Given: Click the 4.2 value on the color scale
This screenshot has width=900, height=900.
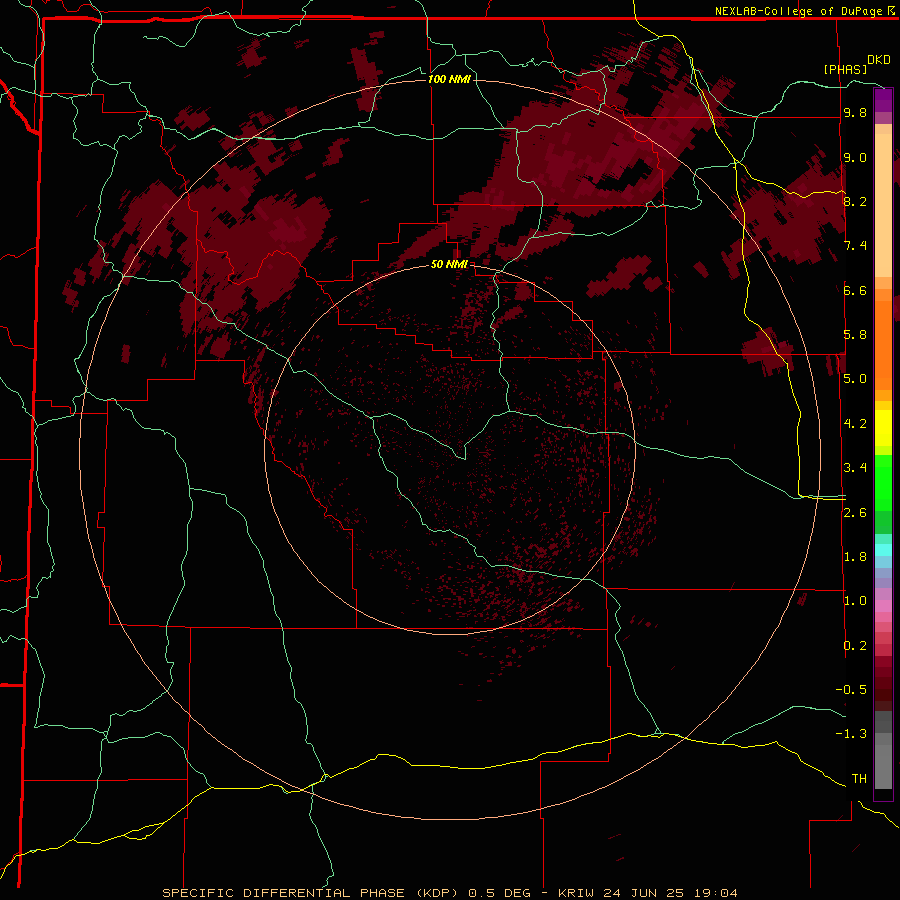Looking at the screenshot, I should point(855,424).
